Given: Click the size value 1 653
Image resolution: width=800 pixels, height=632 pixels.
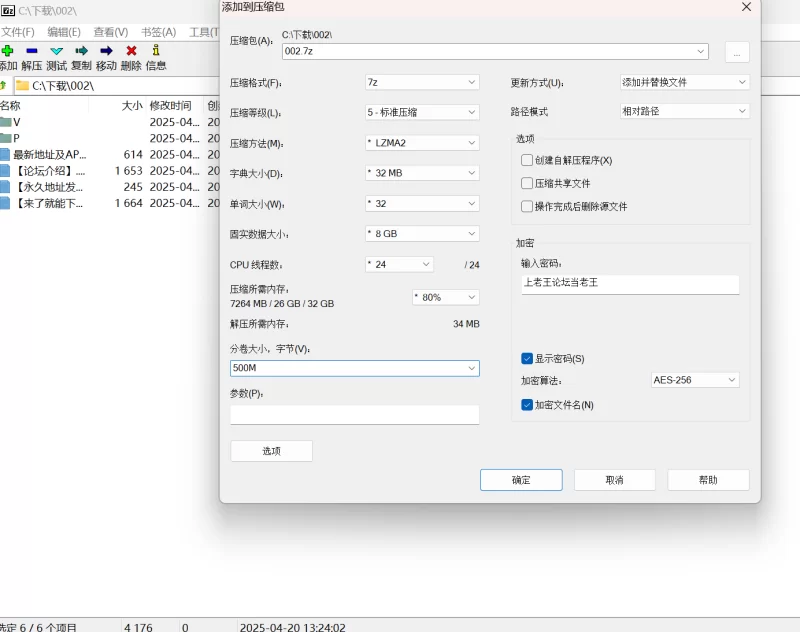Looking at the screenshot, I should point(129,171).
